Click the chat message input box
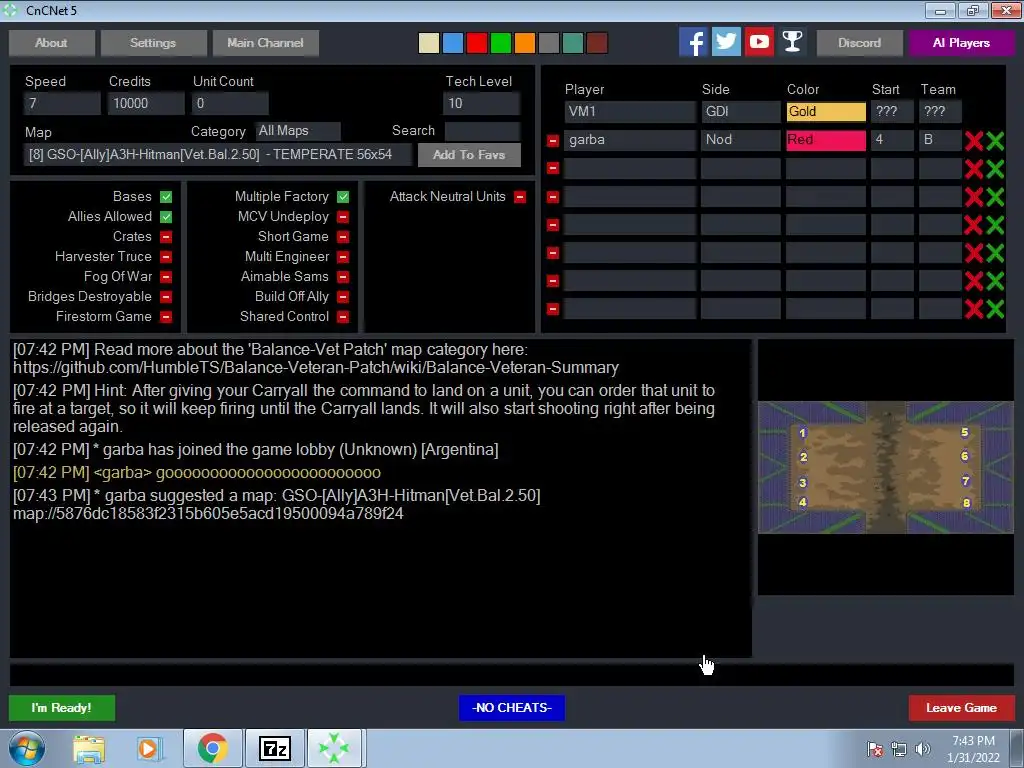 pos(511,675)
